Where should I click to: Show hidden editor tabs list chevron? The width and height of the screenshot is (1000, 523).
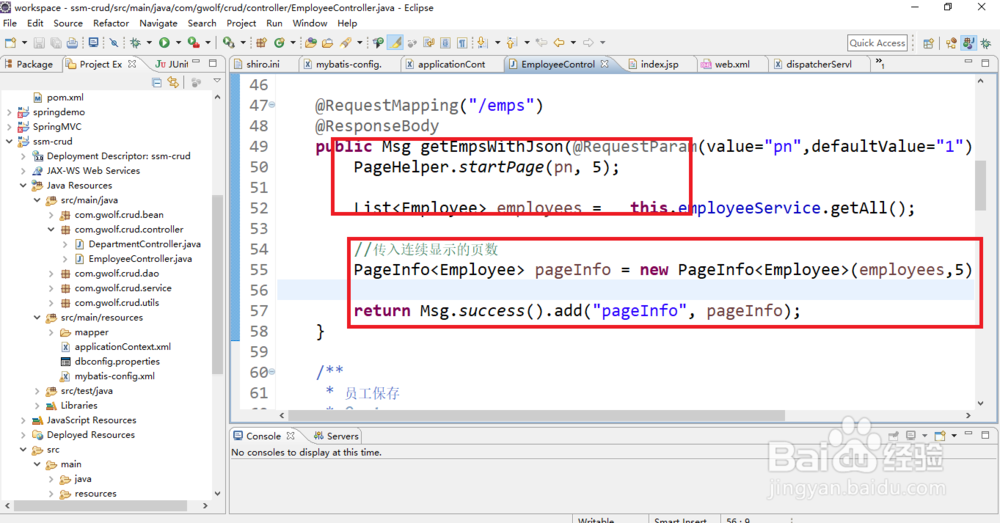coord(880,63)
